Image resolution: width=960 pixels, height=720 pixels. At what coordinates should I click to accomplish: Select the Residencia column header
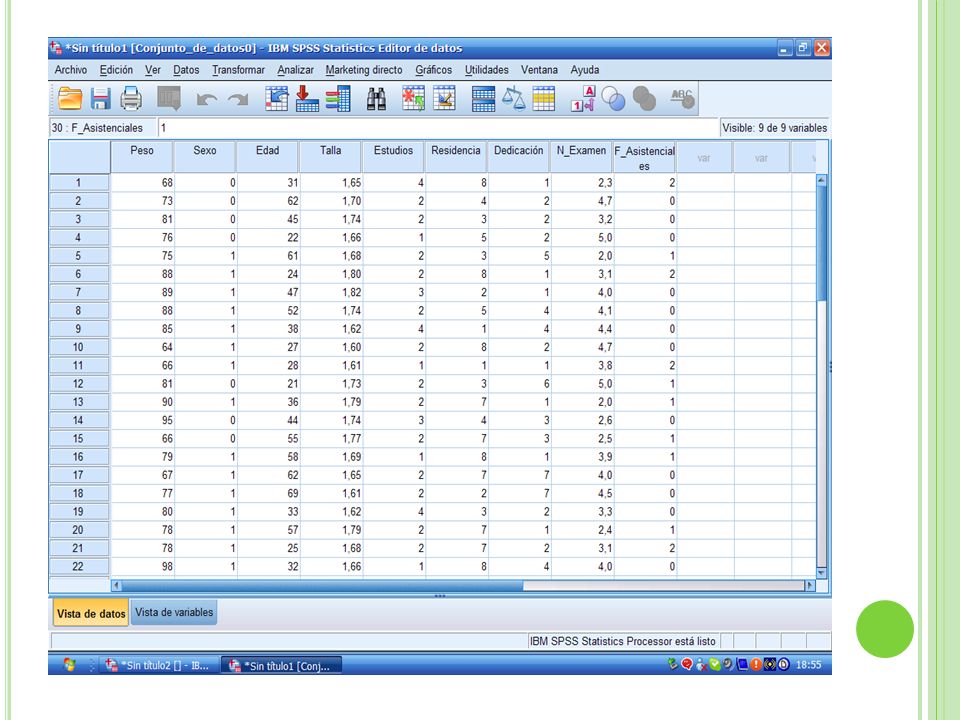click(x=456, y=157)
